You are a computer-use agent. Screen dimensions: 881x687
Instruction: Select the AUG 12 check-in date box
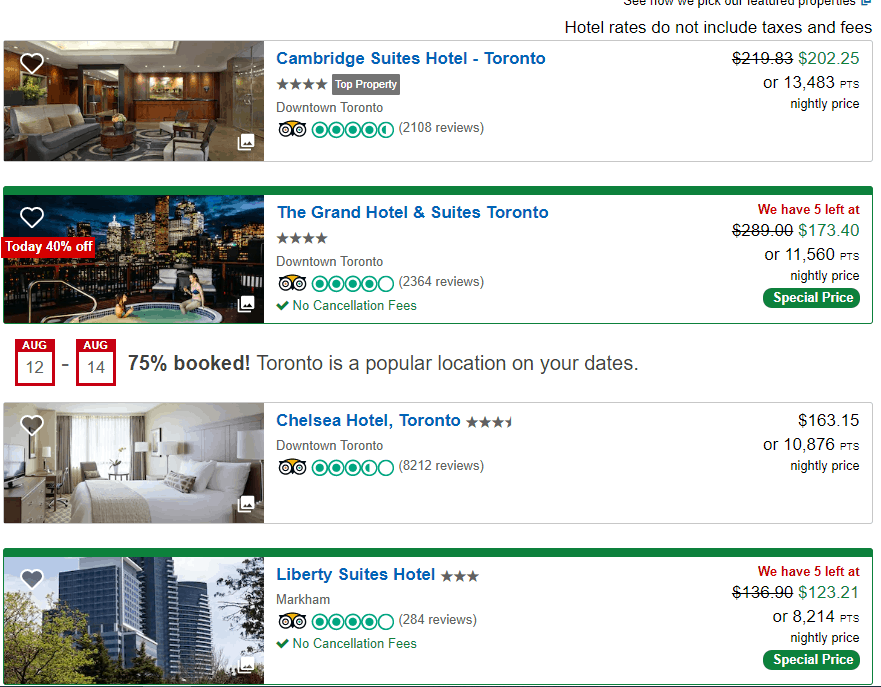(35, 362)
